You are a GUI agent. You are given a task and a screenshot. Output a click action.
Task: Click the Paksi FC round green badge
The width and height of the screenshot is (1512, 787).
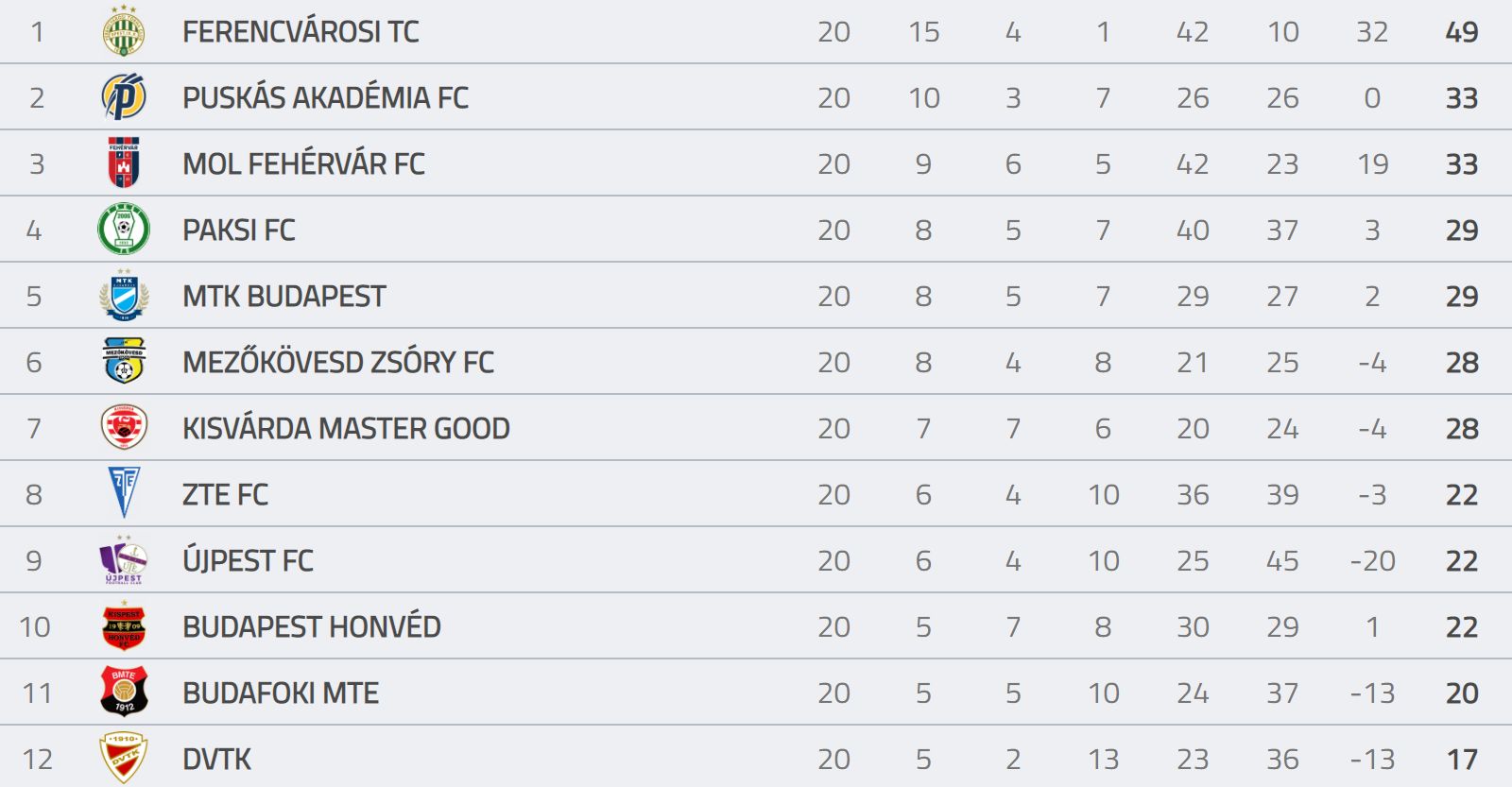[124, 229]
